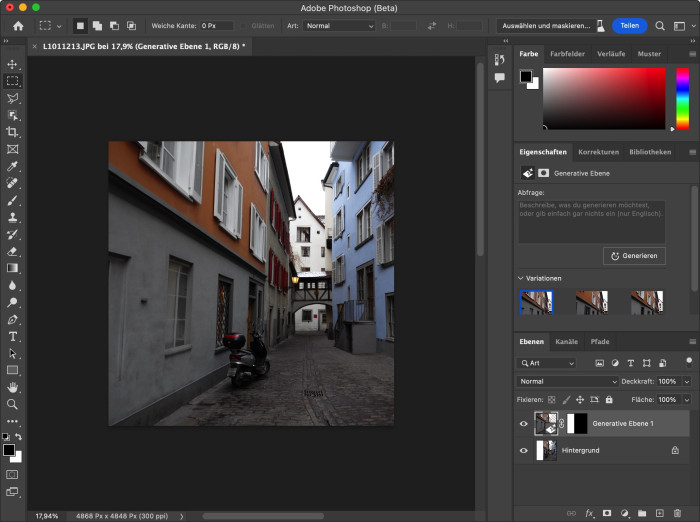Select the Type tool
Image resolution: width=700 pixels, height=522 pixels.
pos(12,337)
